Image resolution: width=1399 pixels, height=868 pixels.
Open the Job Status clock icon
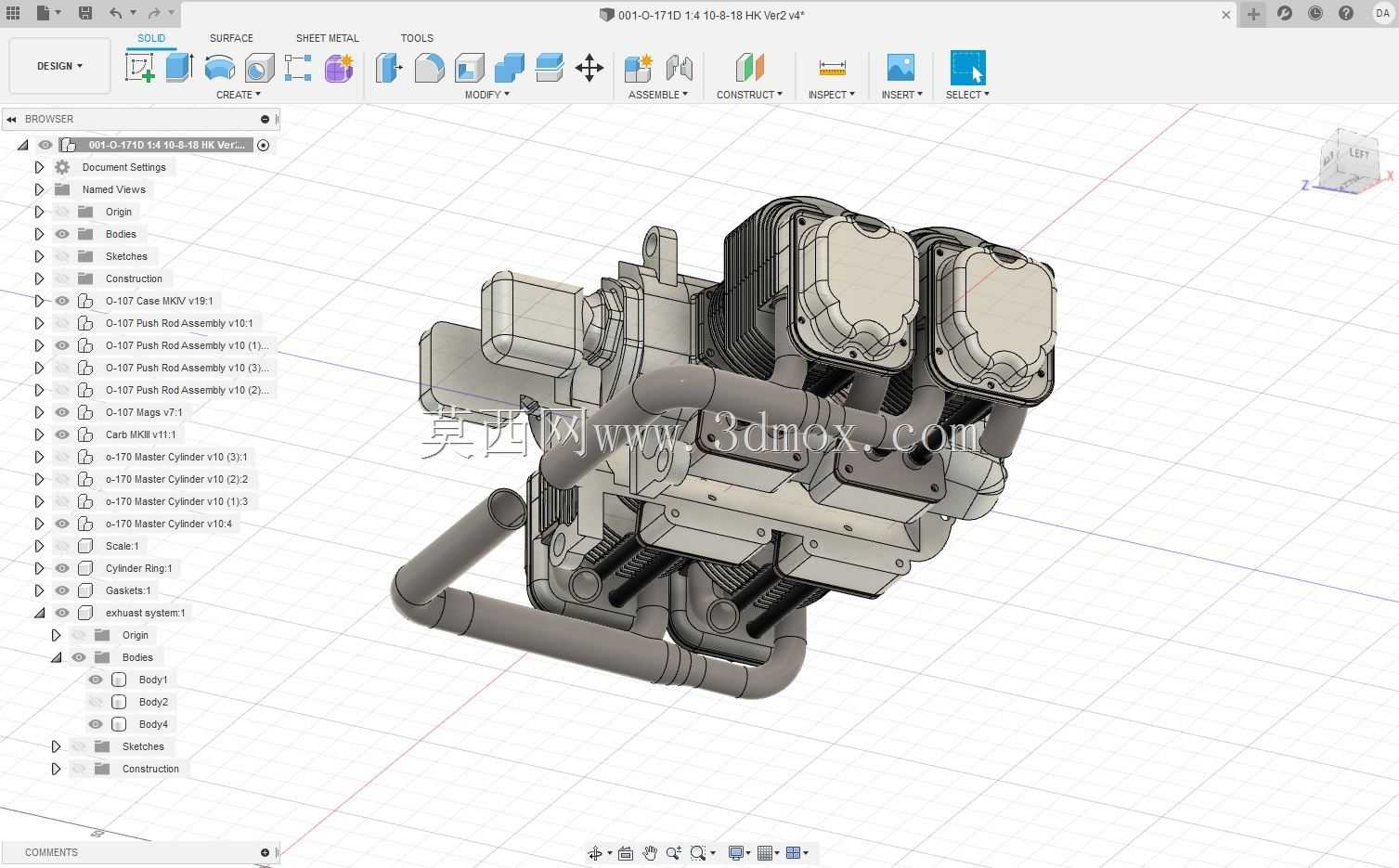pos(1315,13)
